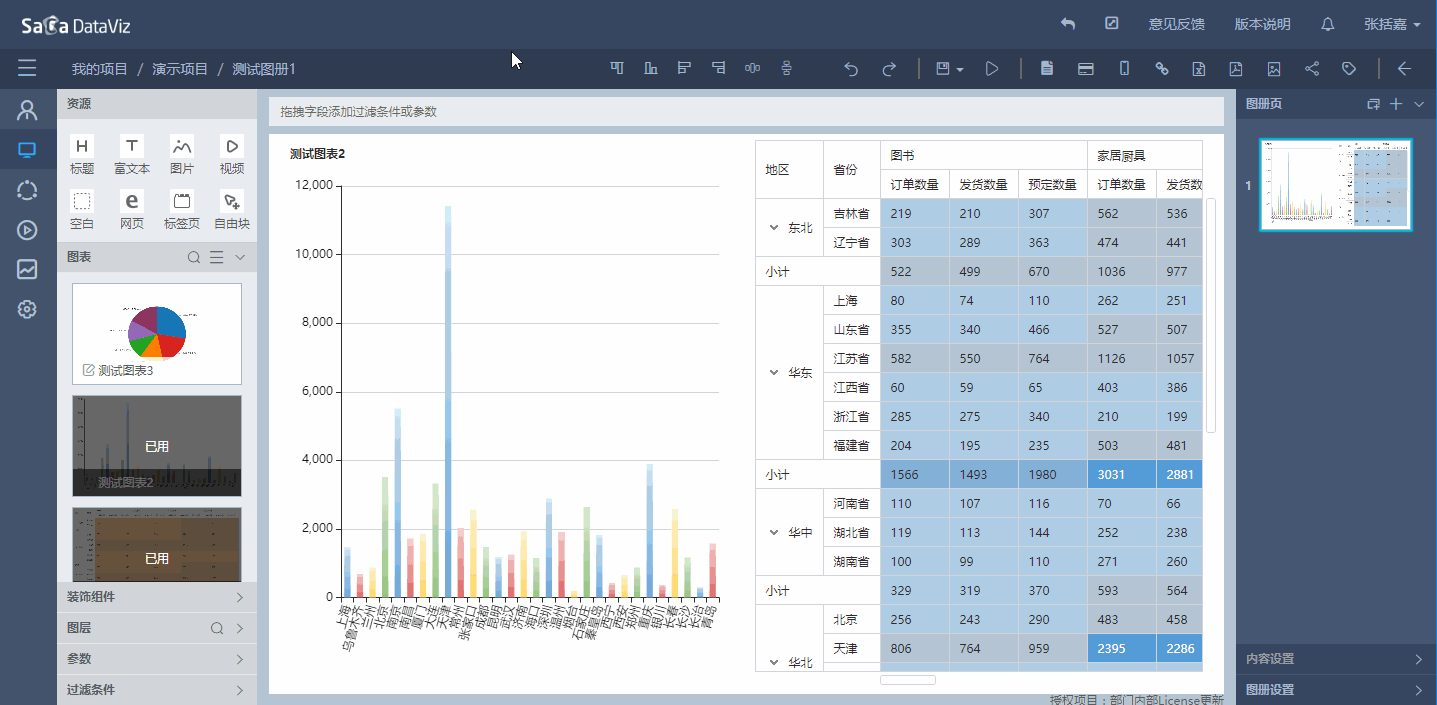
Task: Click the 测试图册1 breadcrumb
Action: click(x=264, y=69)
